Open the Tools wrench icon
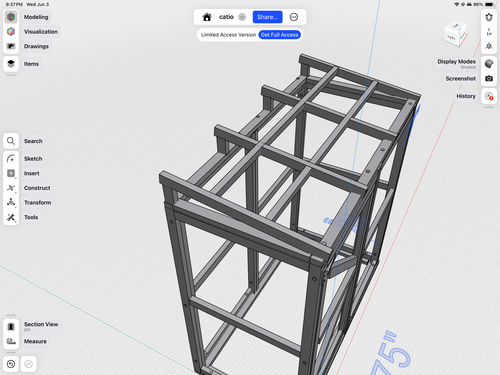Image resolution: width=500 pixels, height=375 pixels. point(11,217)
